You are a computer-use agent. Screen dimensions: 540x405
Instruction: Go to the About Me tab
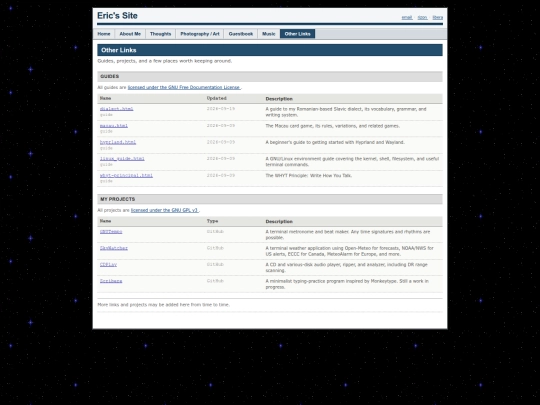(130, 34)
